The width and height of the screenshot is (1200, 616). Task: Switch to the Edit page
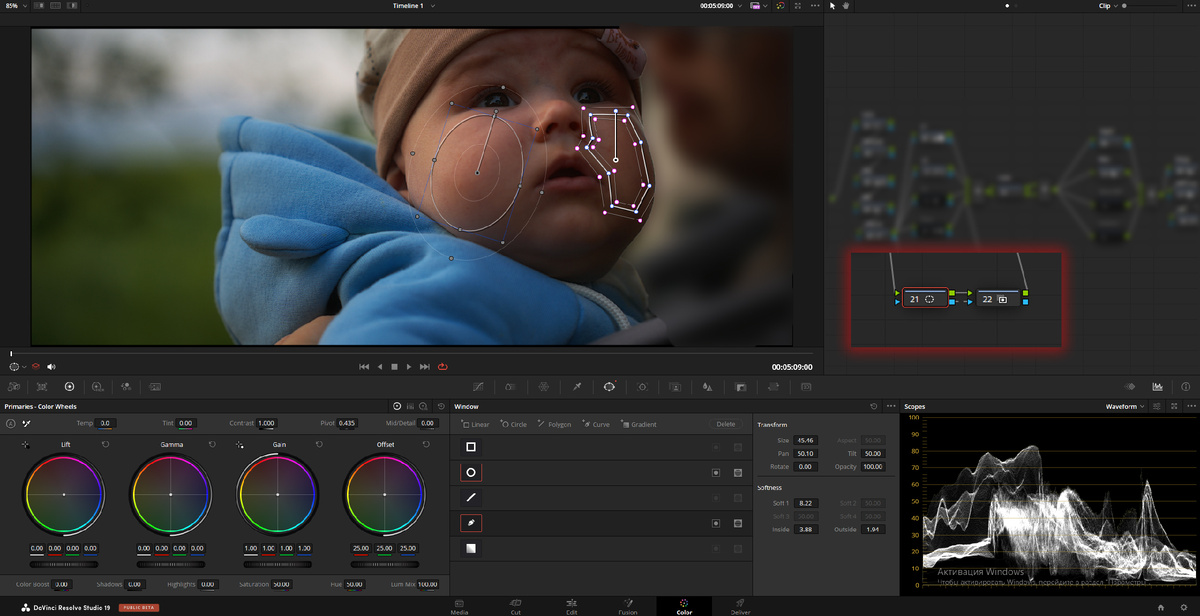[x=571, y=607]
